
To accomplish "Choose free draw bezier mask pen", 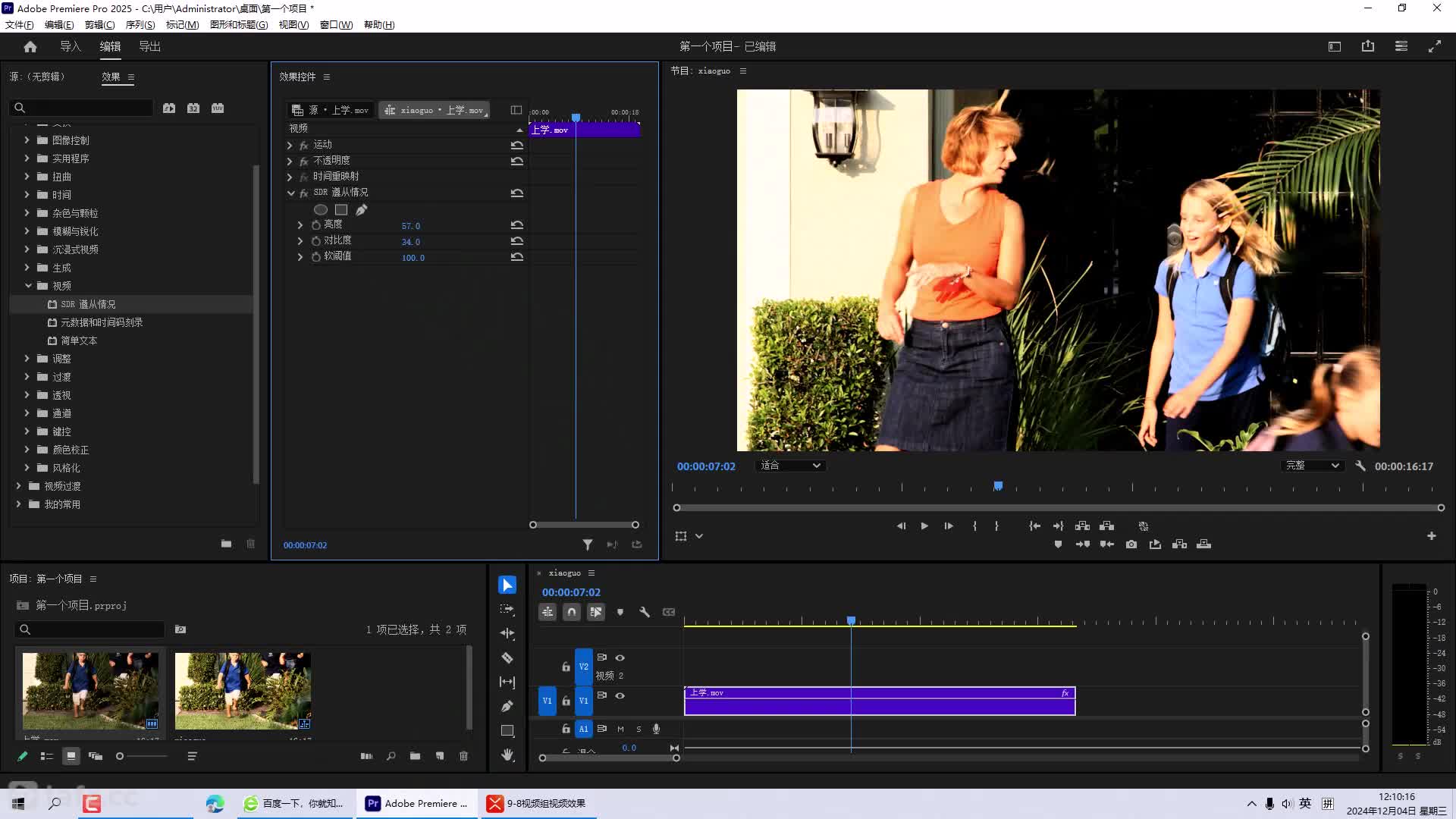I will tap(362, 210).
